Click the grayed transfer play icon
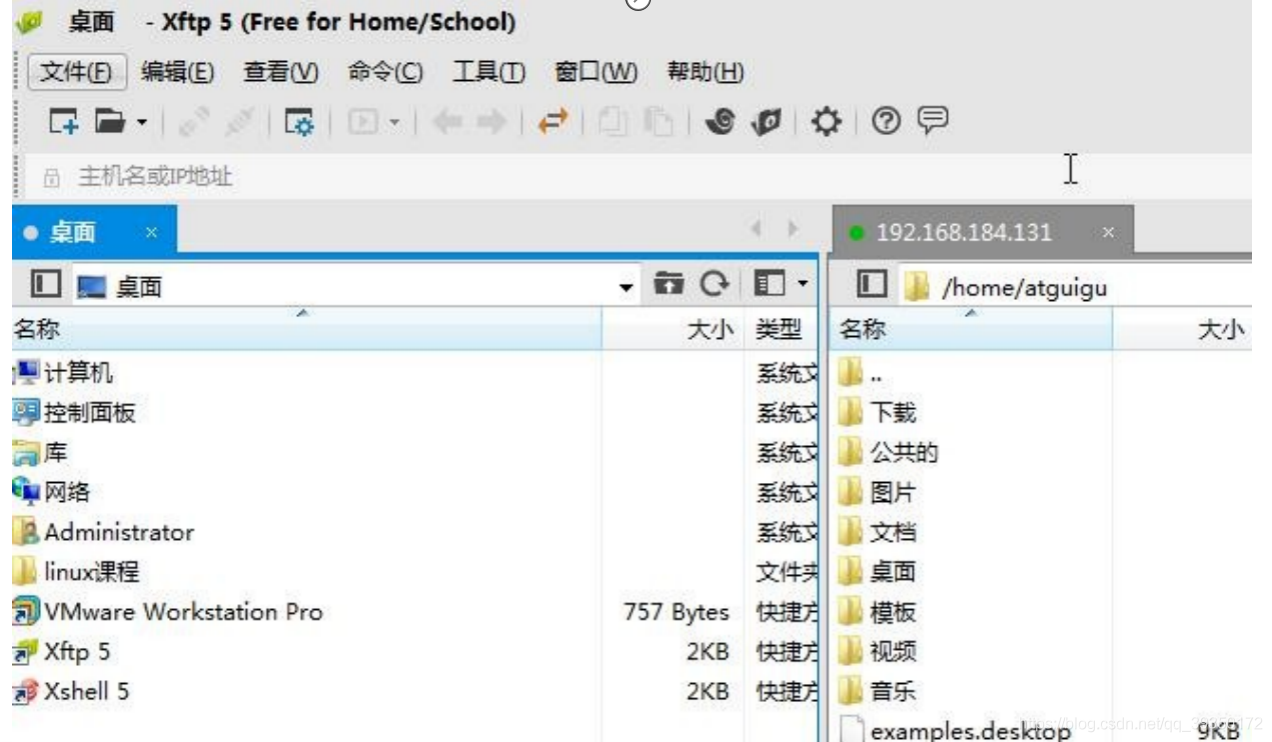 pyautogui.click(x=363, y=122)
